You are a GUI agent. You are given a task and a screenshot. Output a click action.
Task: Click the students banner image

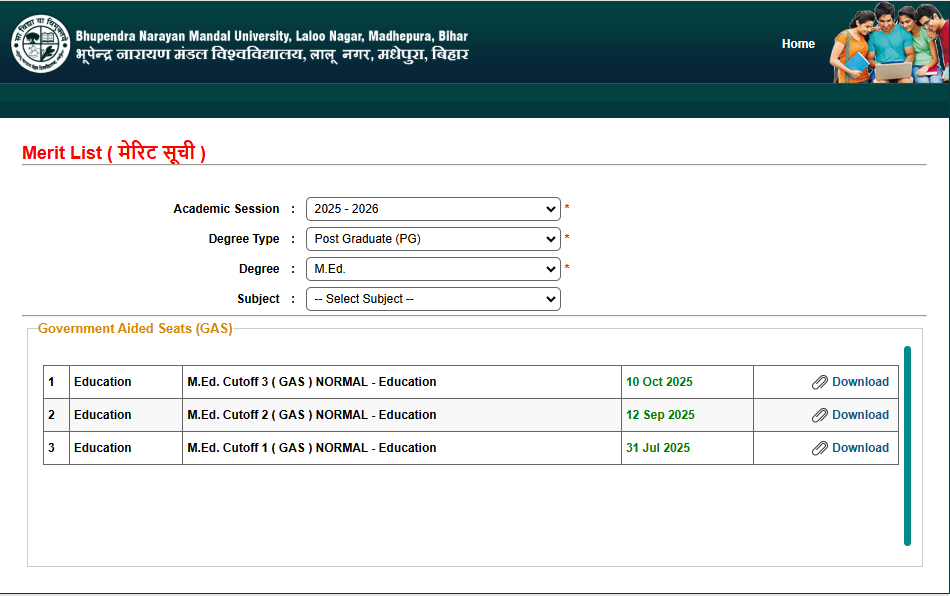coord(888,42)
